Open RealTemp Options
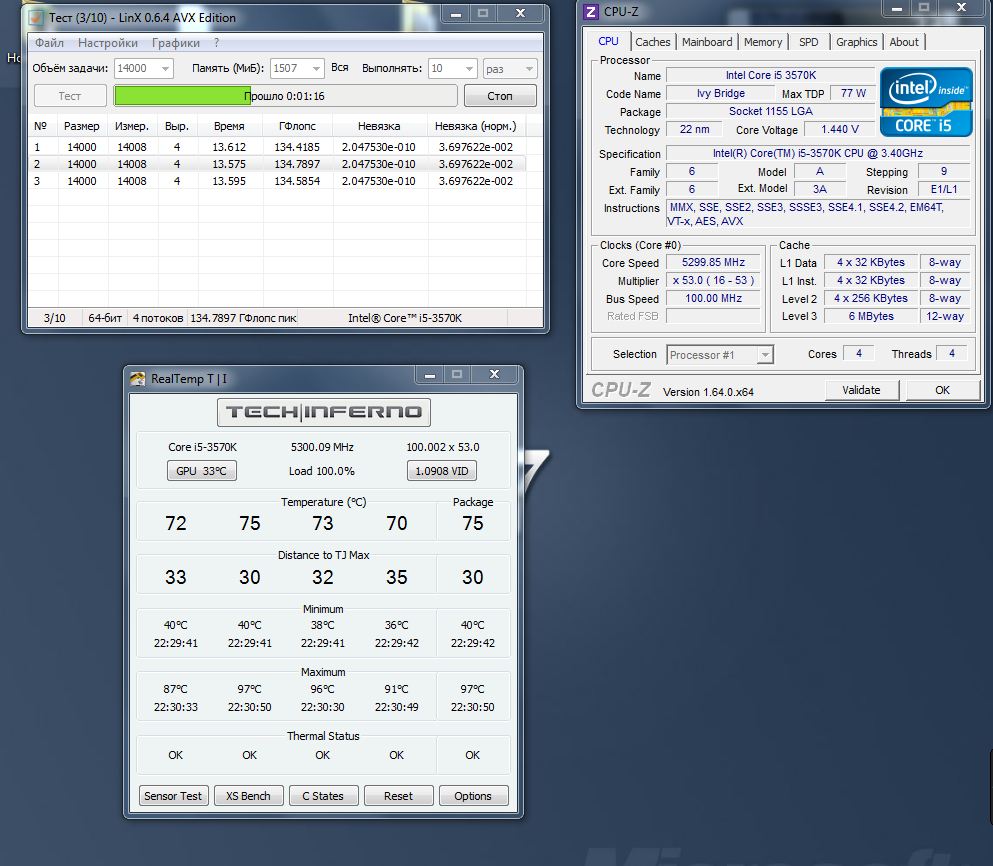 click(473, 796)
